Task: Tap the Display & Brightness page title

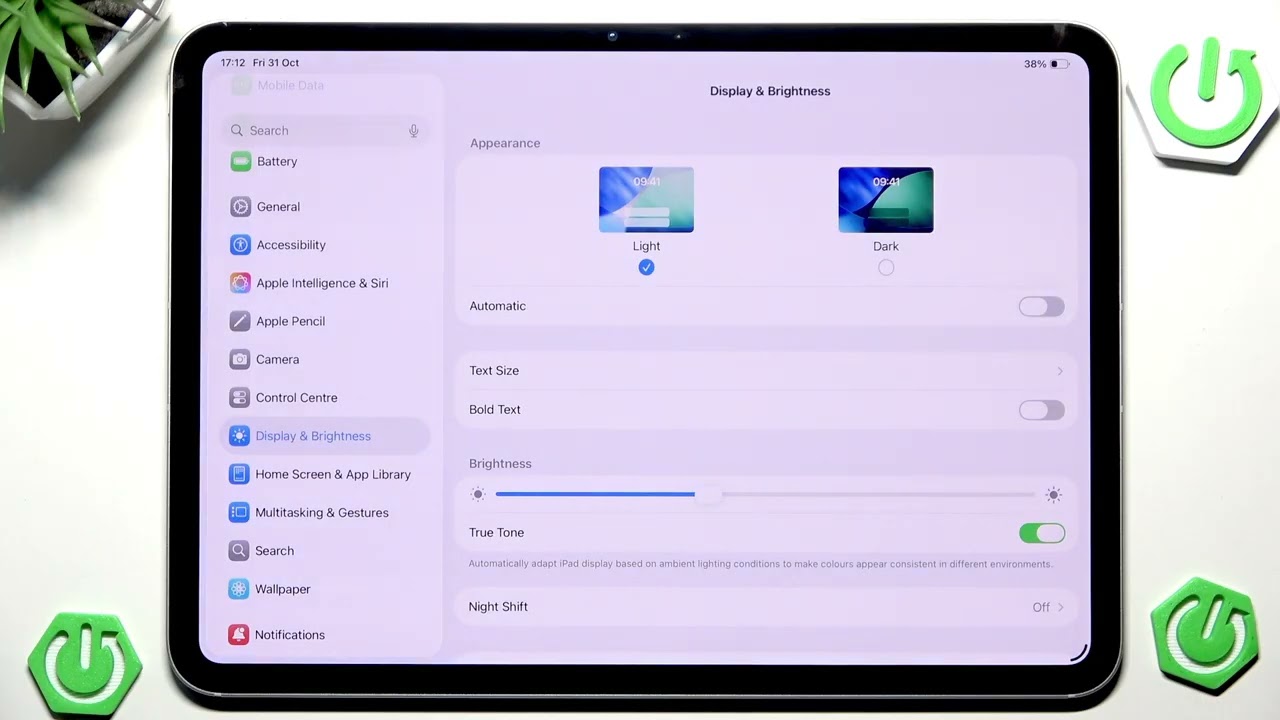Action: 770,91
